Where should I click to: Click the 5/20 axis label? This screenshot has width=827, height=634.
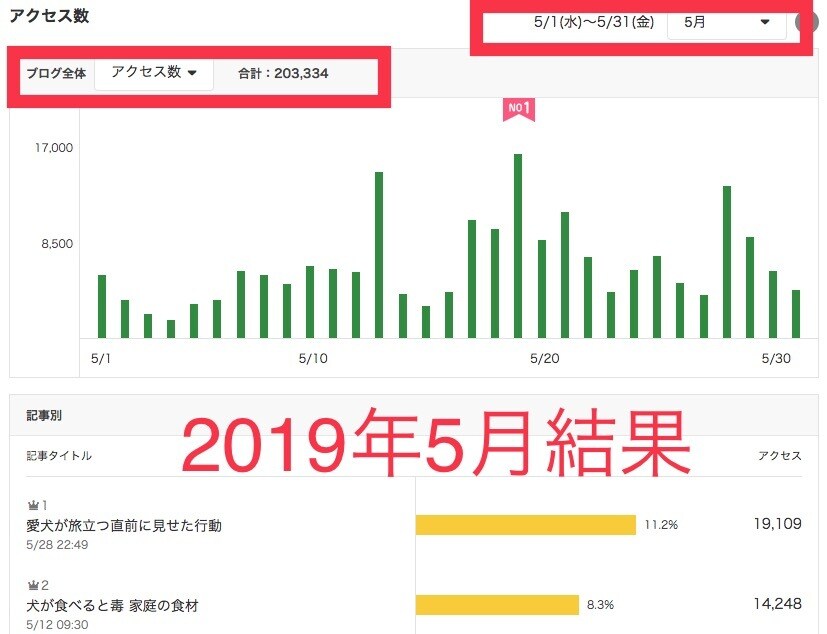544,359
